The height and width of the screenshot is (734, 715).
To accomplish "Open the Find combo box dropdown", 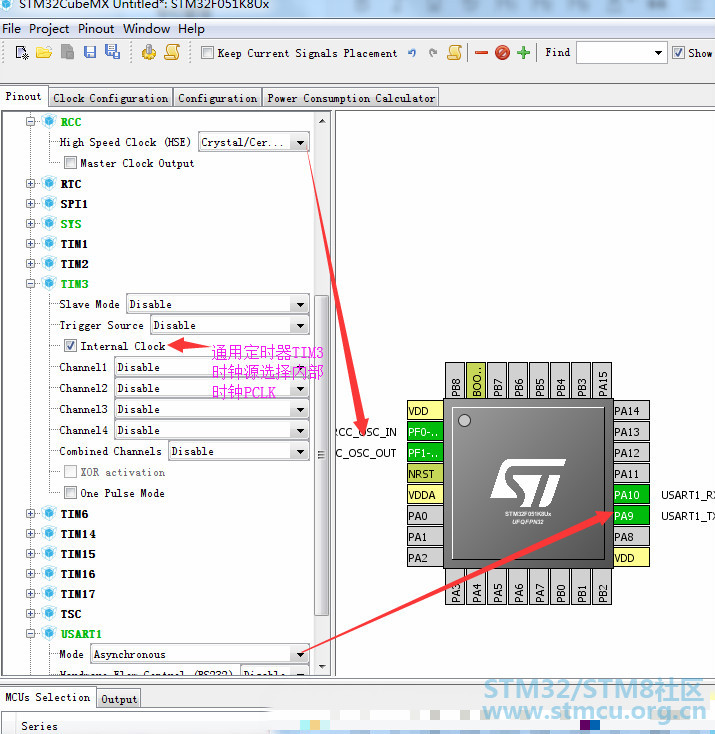I will (x=658, y=52).
